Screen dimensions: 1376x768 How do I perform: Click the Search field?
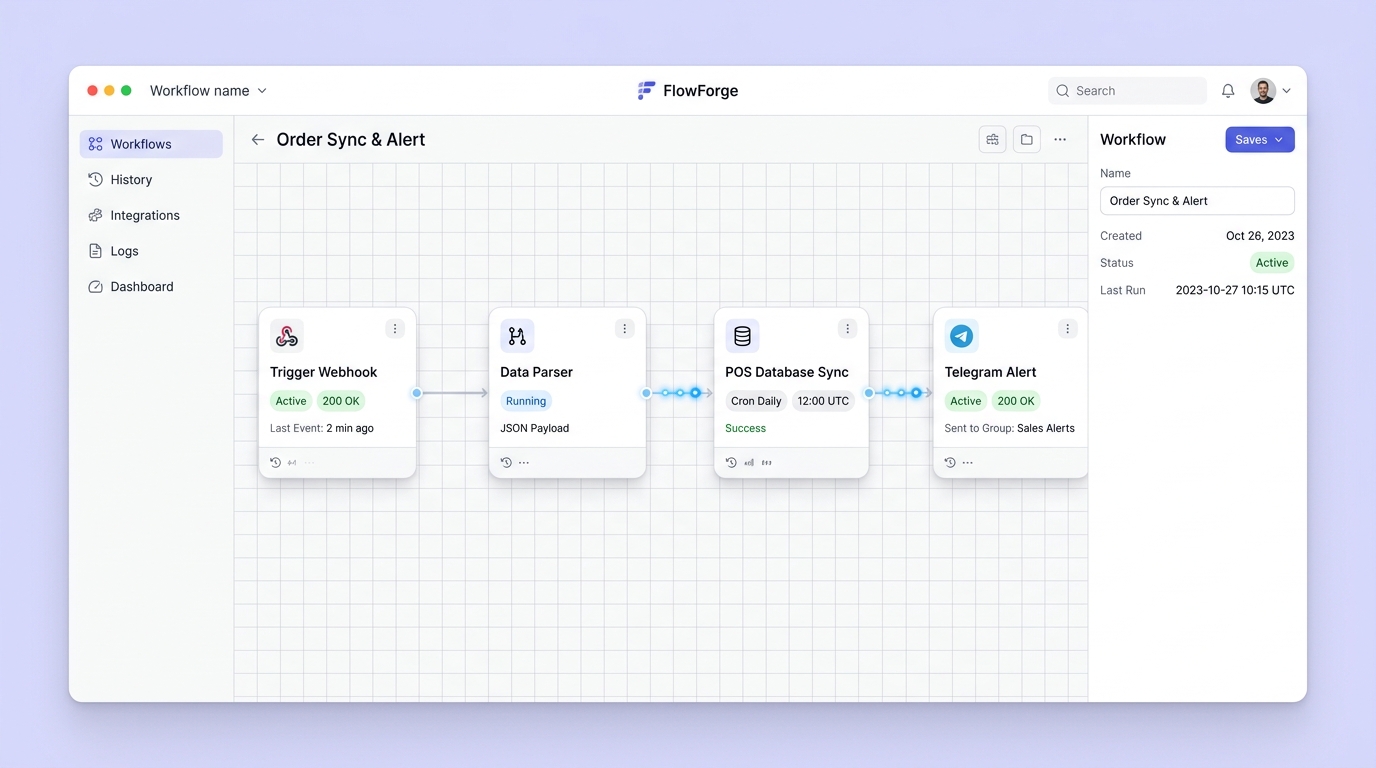click(x=1127, y=91)
